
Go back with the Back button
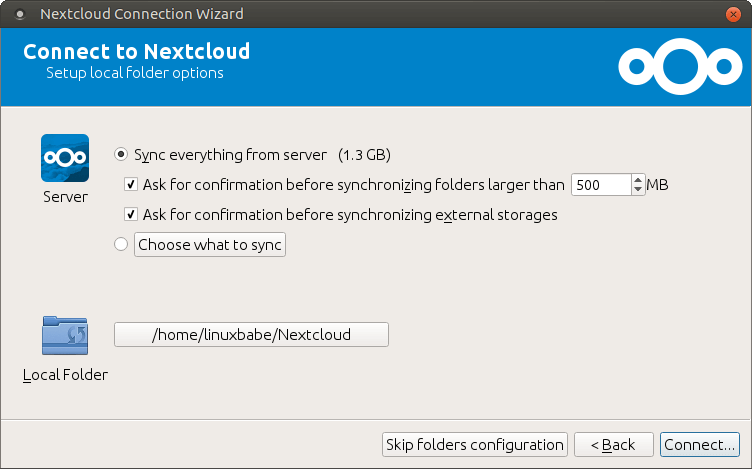(613, 444)
